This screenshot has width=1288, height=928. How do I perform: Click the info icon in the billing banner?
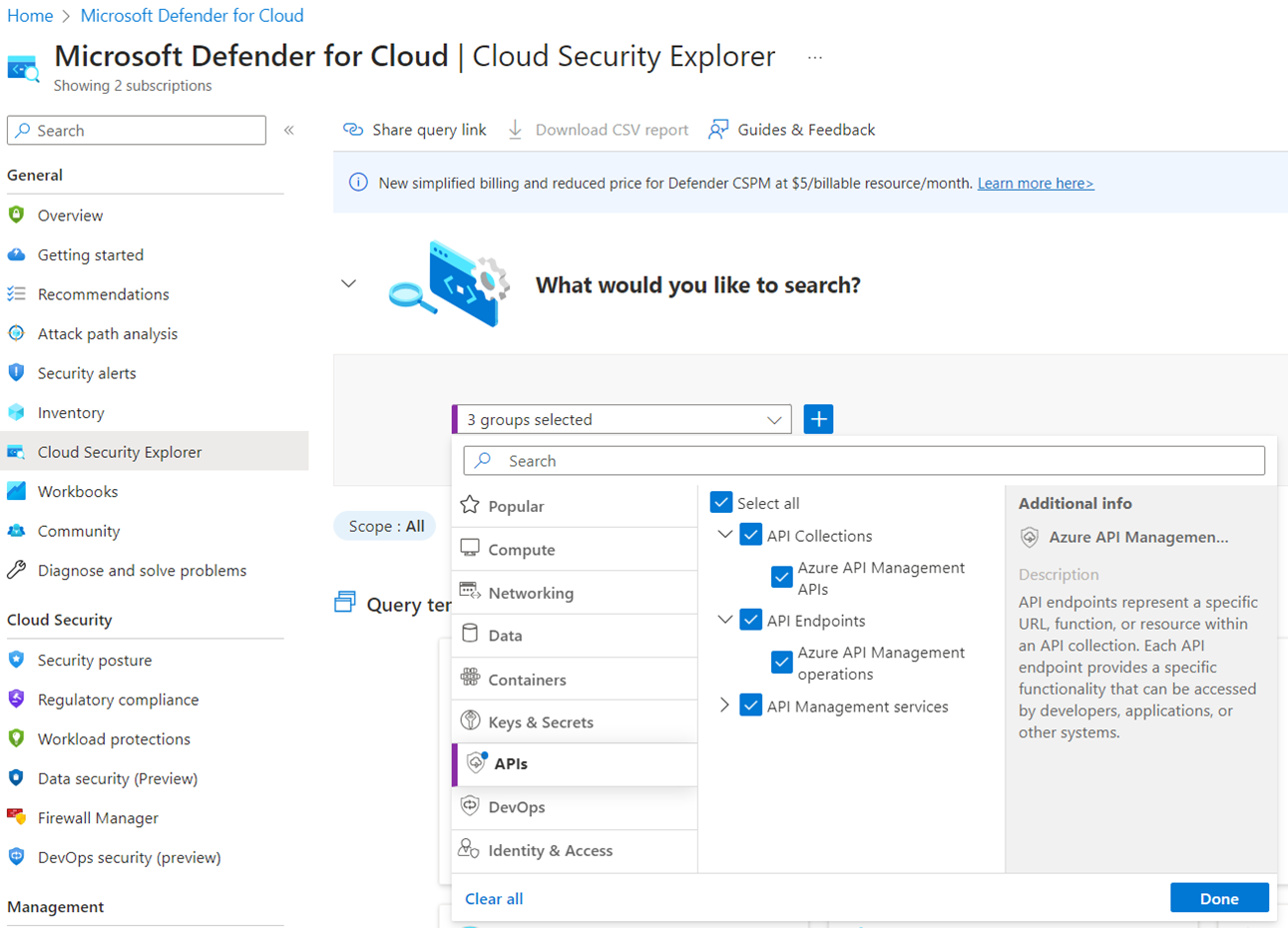[358, 183]
